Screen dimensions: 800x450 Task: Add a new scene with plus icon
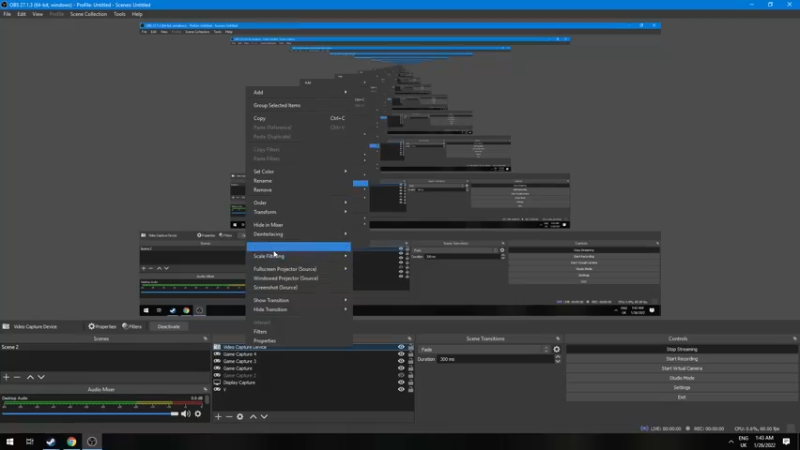pyautogui.click(x=6, y=377)
